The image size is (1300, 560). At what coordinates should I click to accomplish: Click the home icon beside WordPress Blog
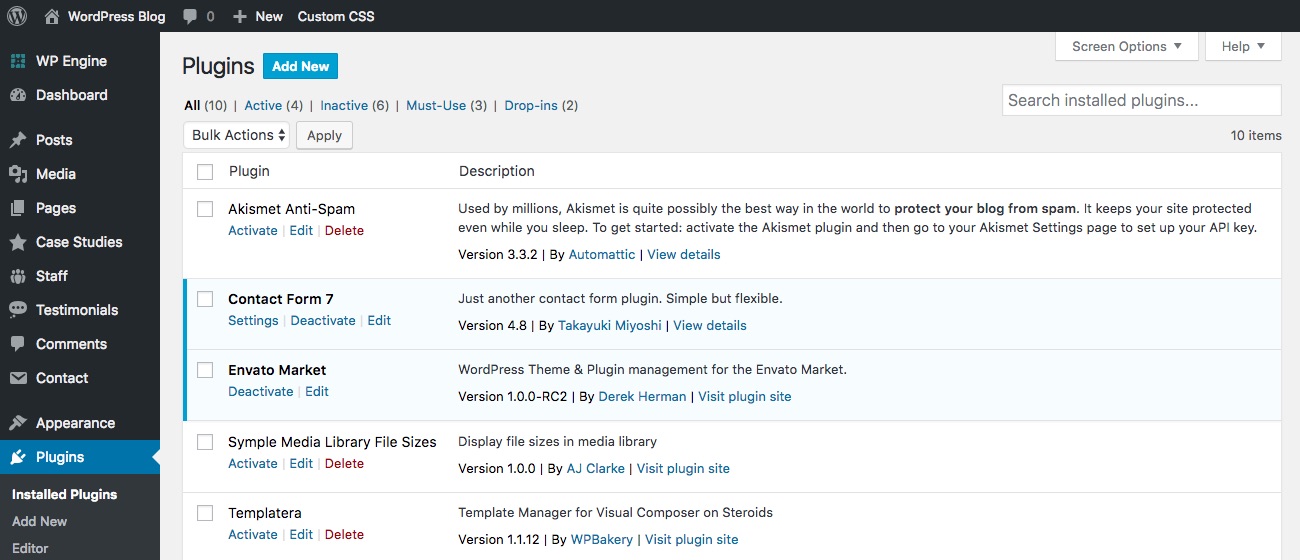52,16
